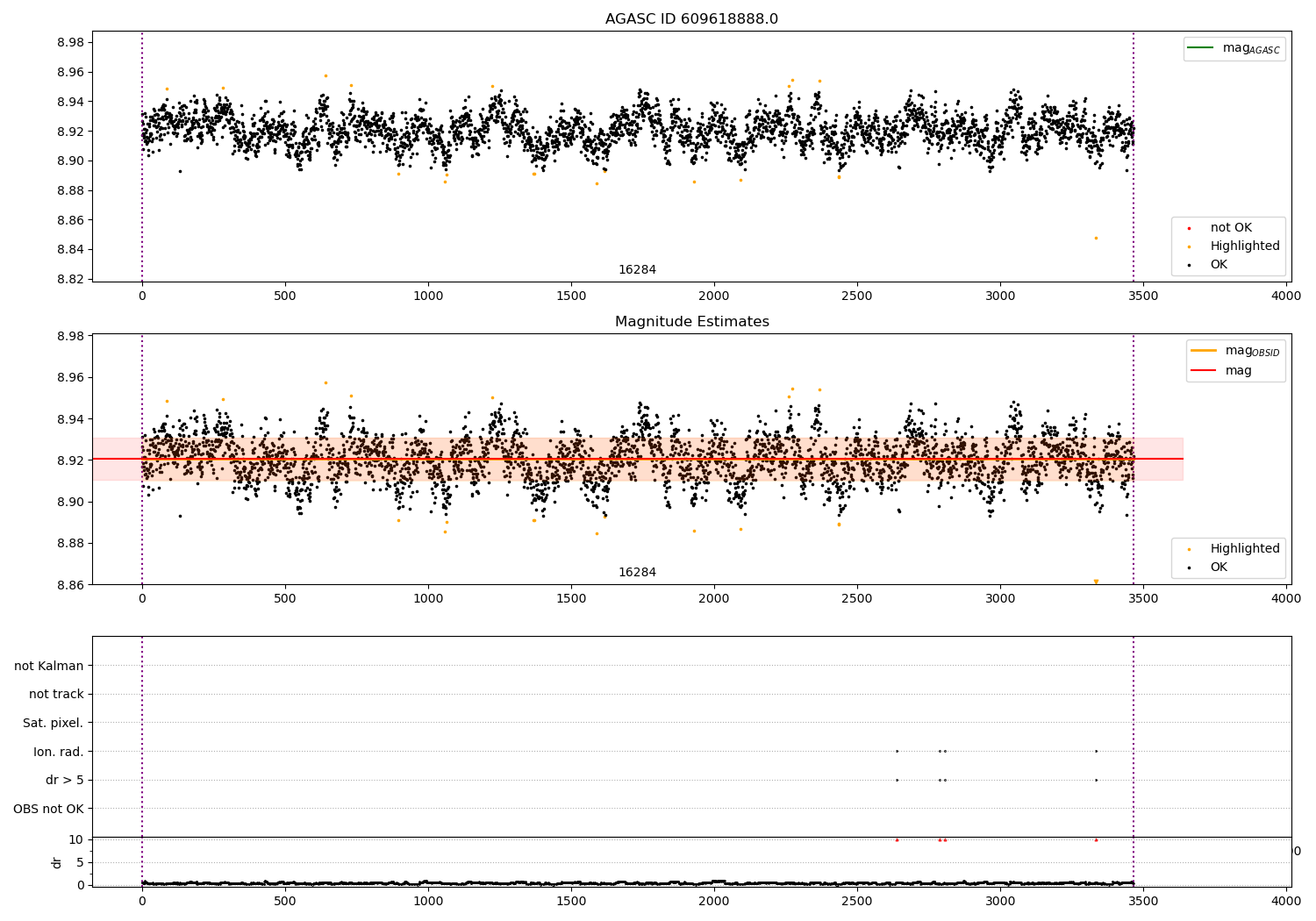Click the 'Sat. pixel.' axis label
This screenshot has height=921, width=1316.
54,723
